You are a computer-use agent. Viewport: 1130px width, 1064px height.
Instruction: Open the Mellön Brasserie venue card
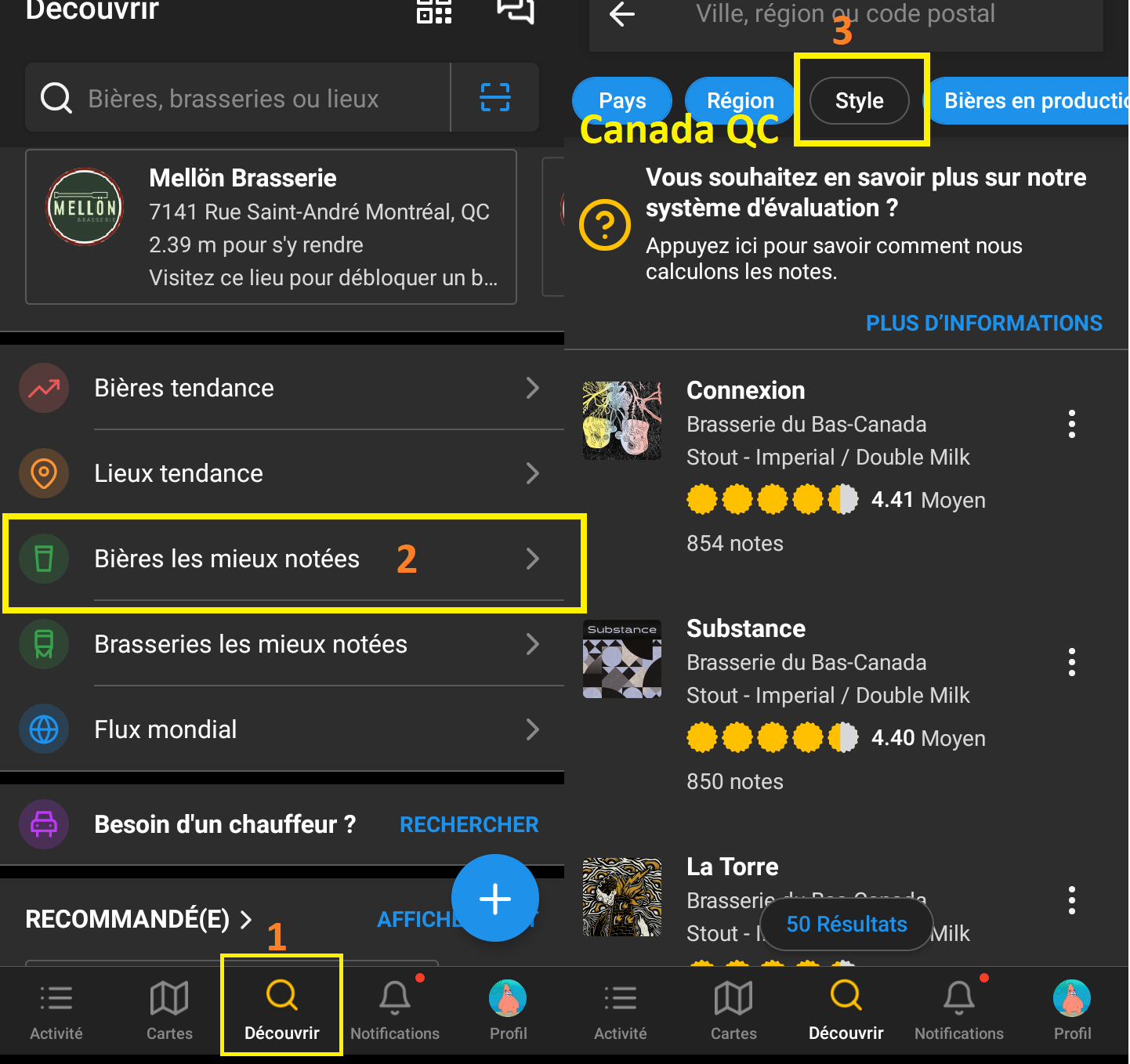[x=271, y=227]
